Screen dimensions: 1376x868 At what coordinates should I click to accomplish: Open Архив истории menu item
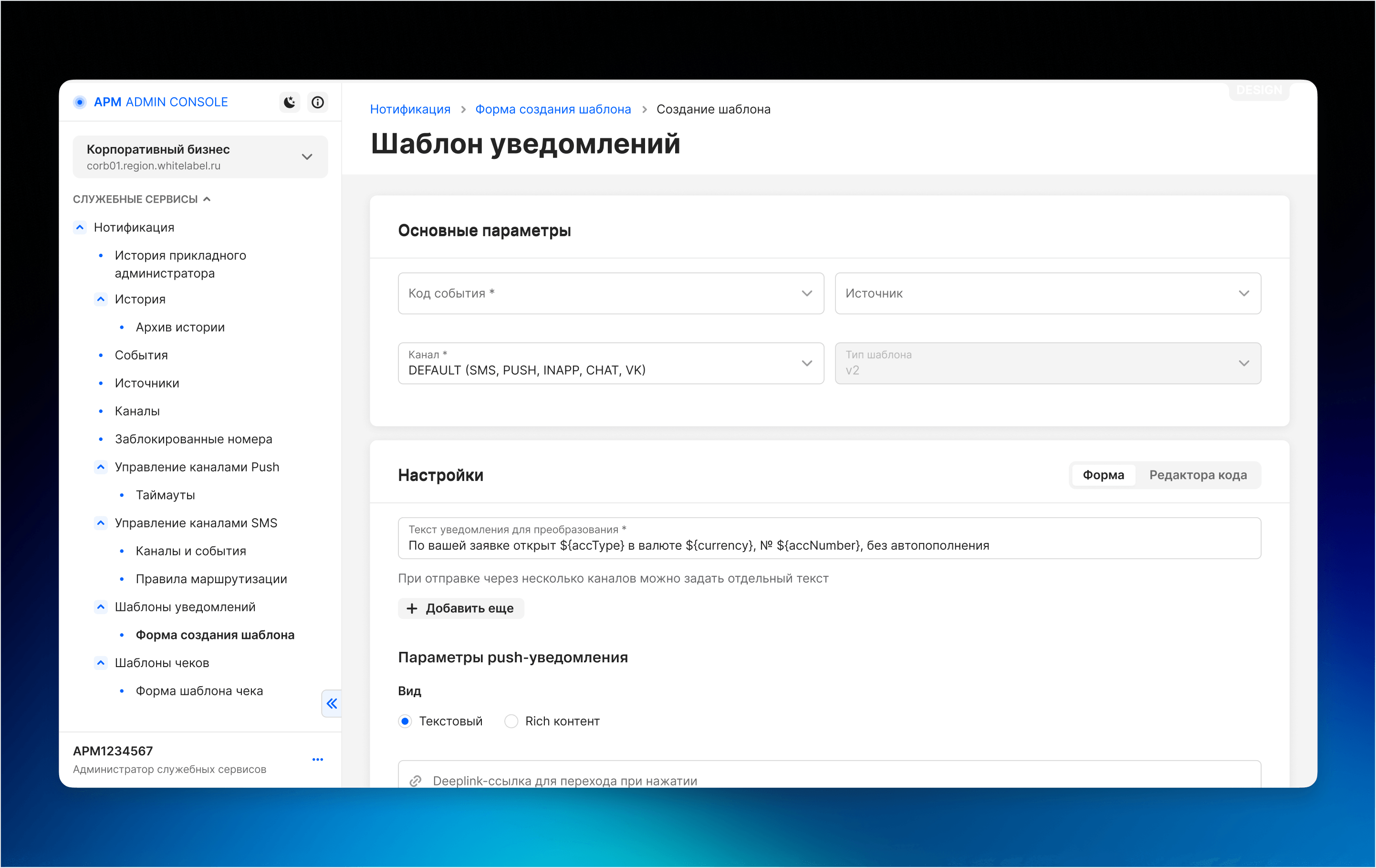pos(180,327)
